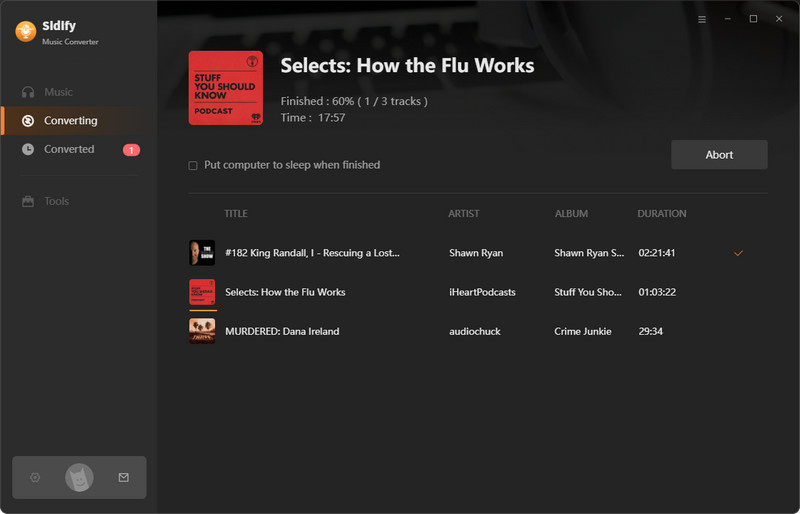Click the Crime Junkie episode thumbnail
Image resolution: width=800 pixels, height=514 pixels.
pyautogui.click(x=202, y=331)
